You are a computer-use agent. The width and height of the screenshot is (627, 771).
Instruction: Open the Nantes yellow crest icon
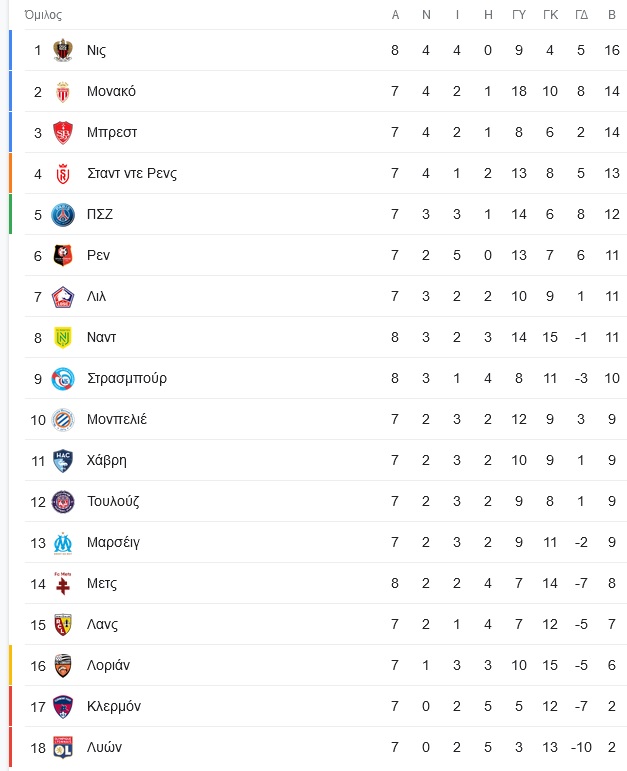click(63, 337)
